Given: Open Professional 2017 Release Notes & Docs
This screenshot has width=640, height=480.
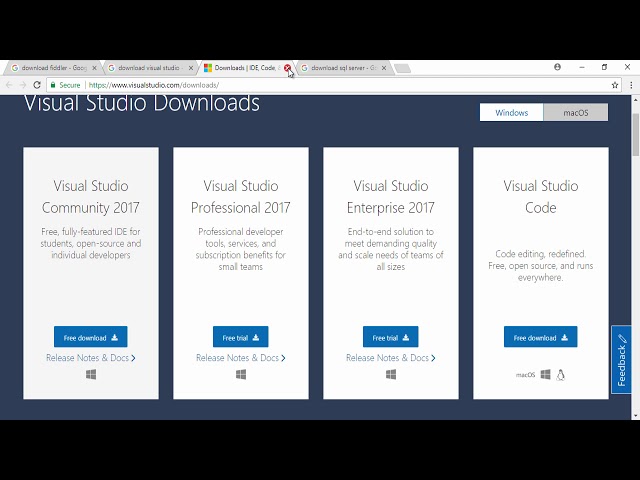Looking at the screenshot, I should coord(241,358).
